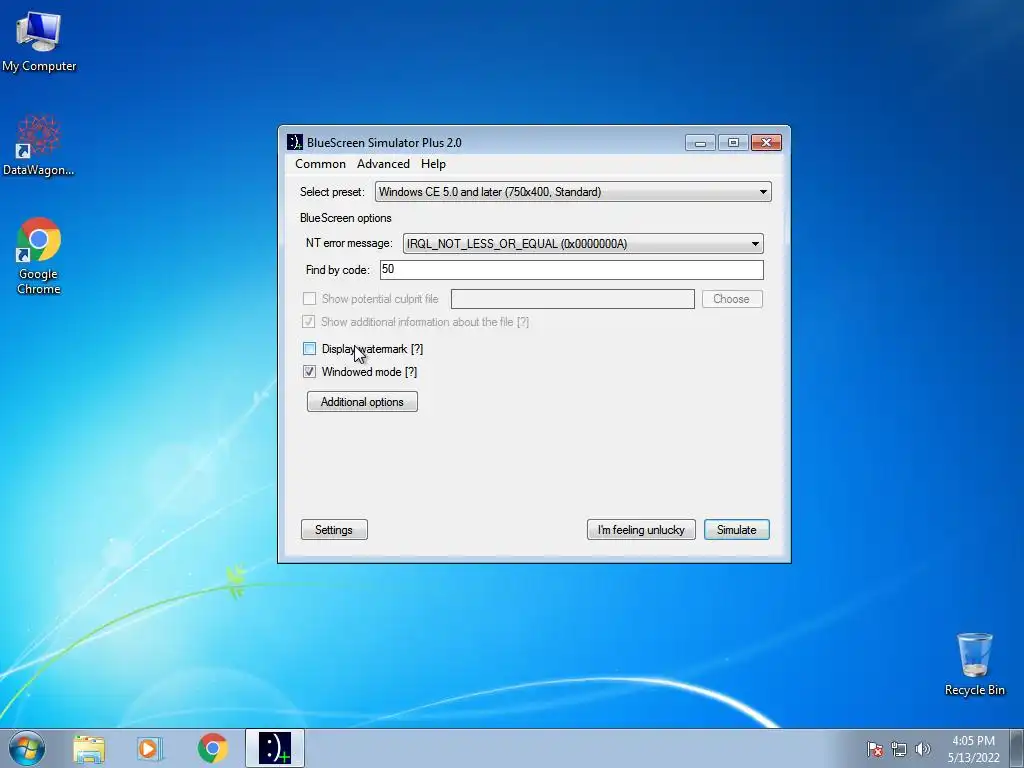Focus the Find by code field
1024x768 pixels.
571,270
